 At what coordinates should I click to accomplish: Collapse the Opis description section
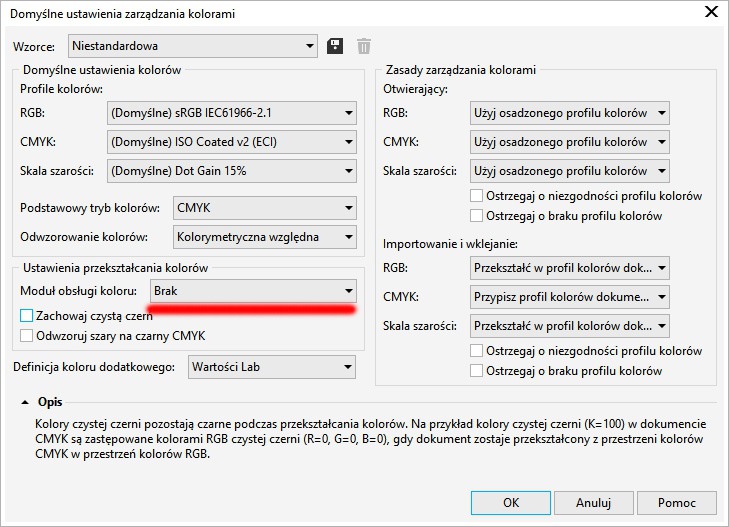click(24, 402)
